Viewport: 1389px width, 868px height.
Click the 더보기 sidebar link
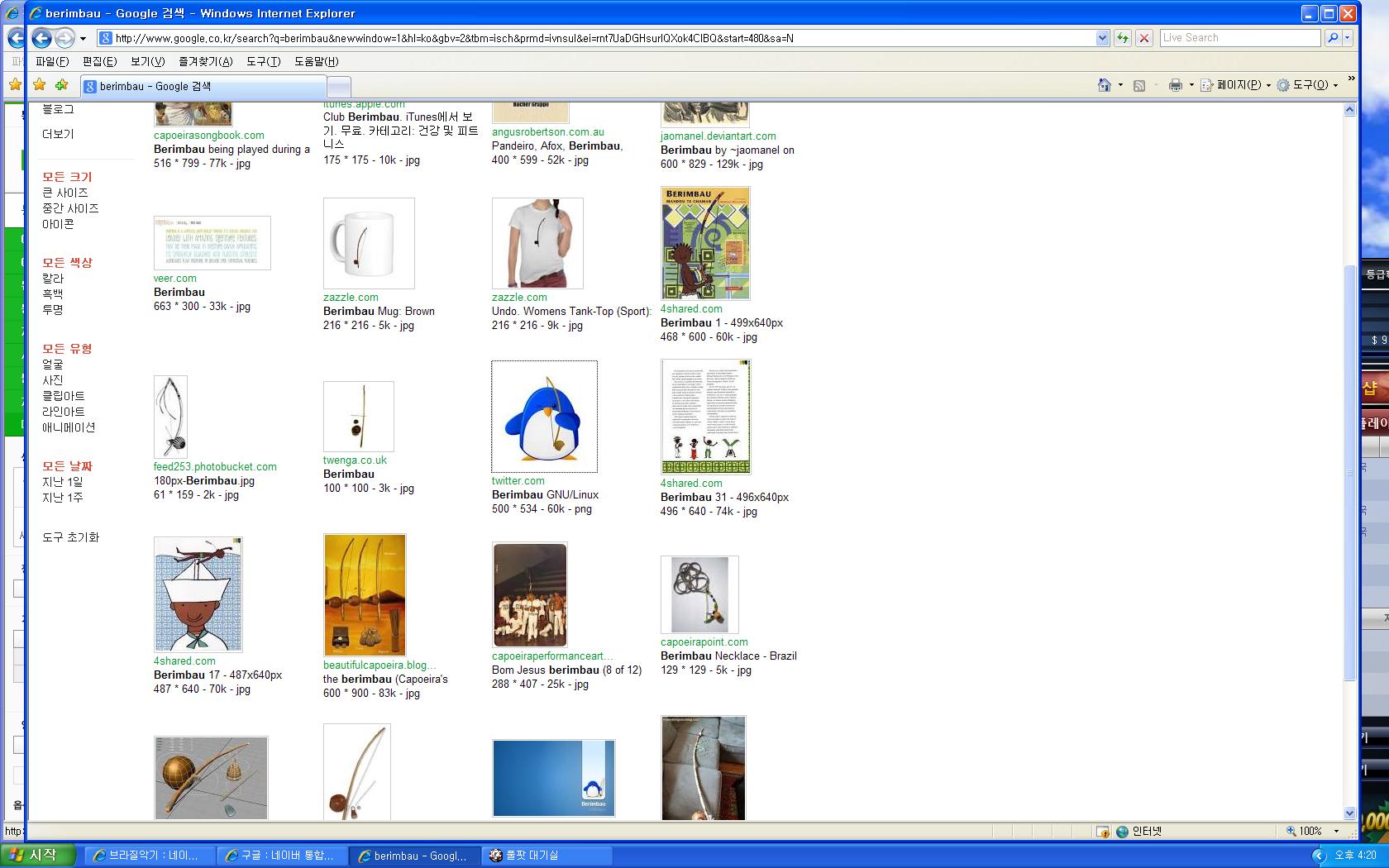pos(58,134)
